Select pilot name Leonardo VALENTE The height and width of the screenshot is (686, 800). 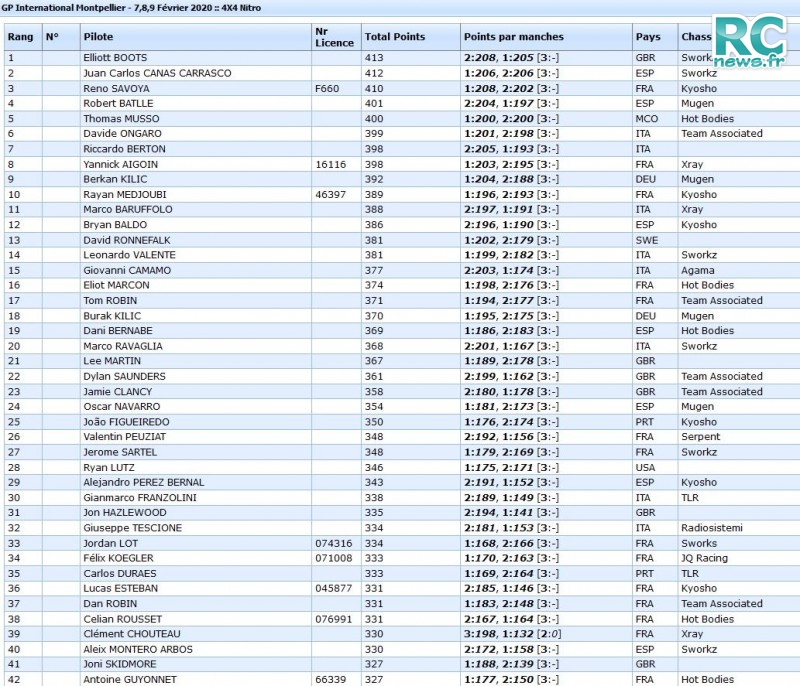(x=130, y=255)
